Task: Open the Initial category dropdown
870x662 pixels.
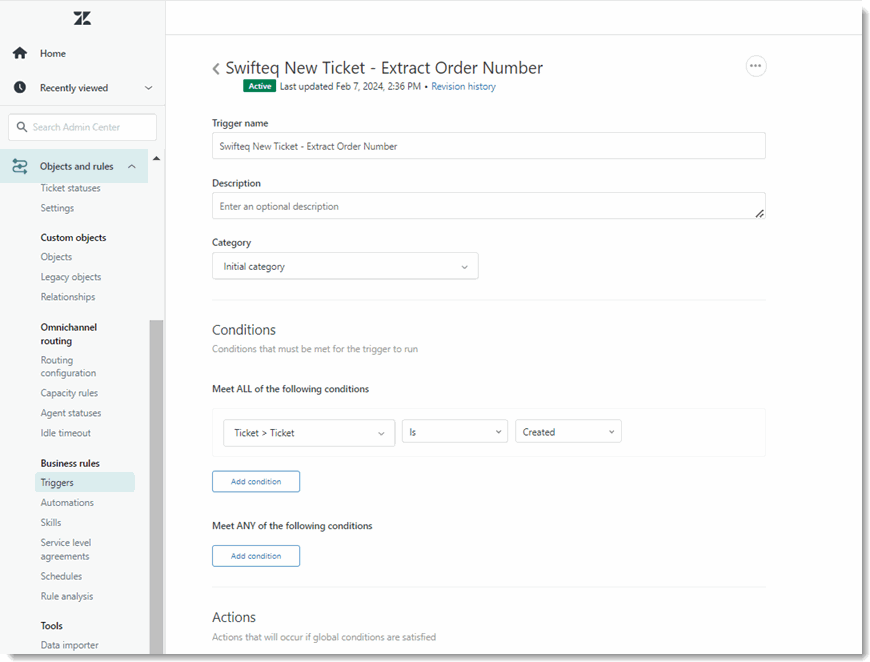Action: 345,266
